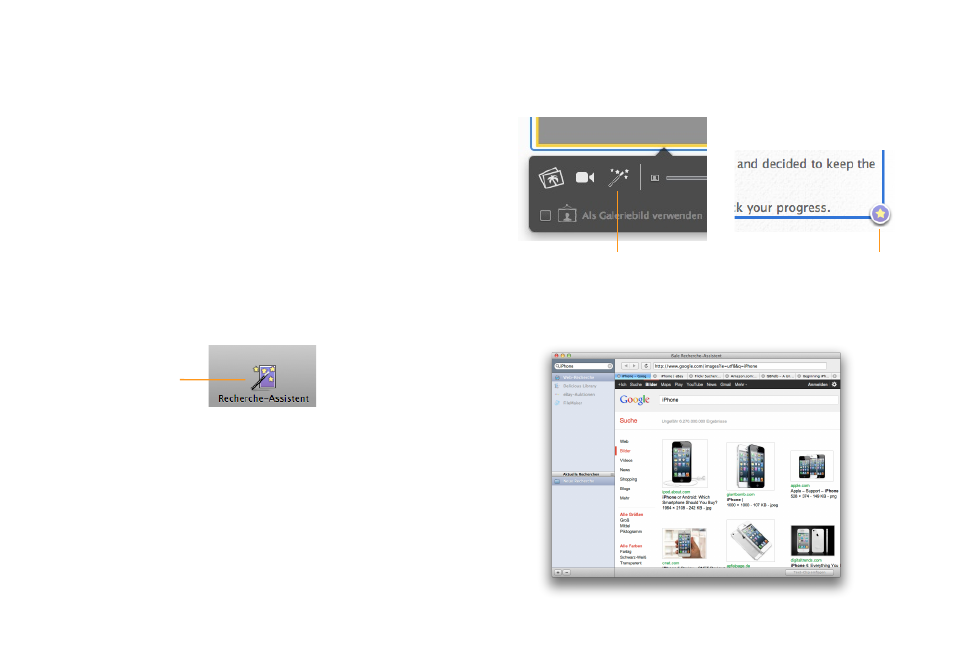
Task: Select Delicious Library in the sidebar
Action: click(583, 386)
